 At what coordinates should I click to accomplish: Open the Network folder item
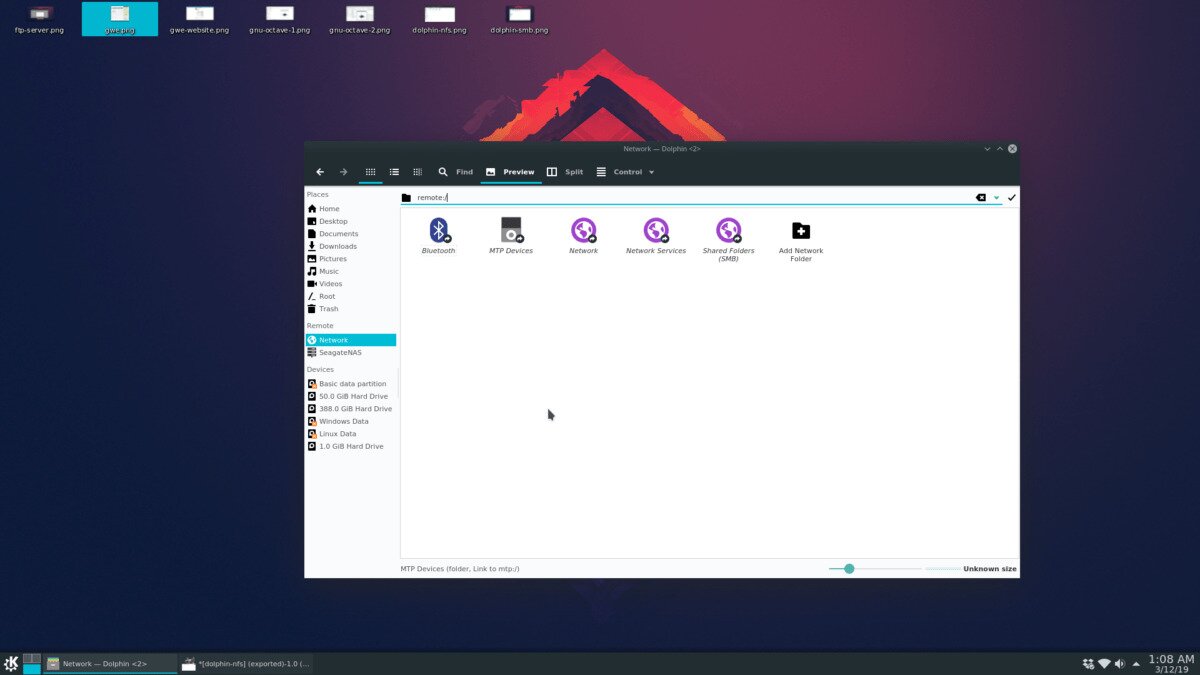pyautogui.click(x=584, y=236)
